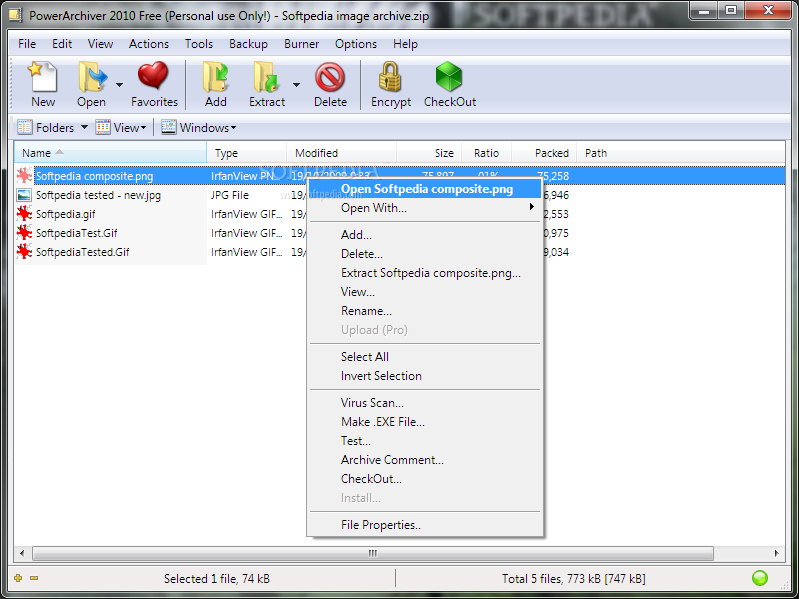
Task: Click the Windows layout icon
Action: pyautogui.click(x=169, y=127)
